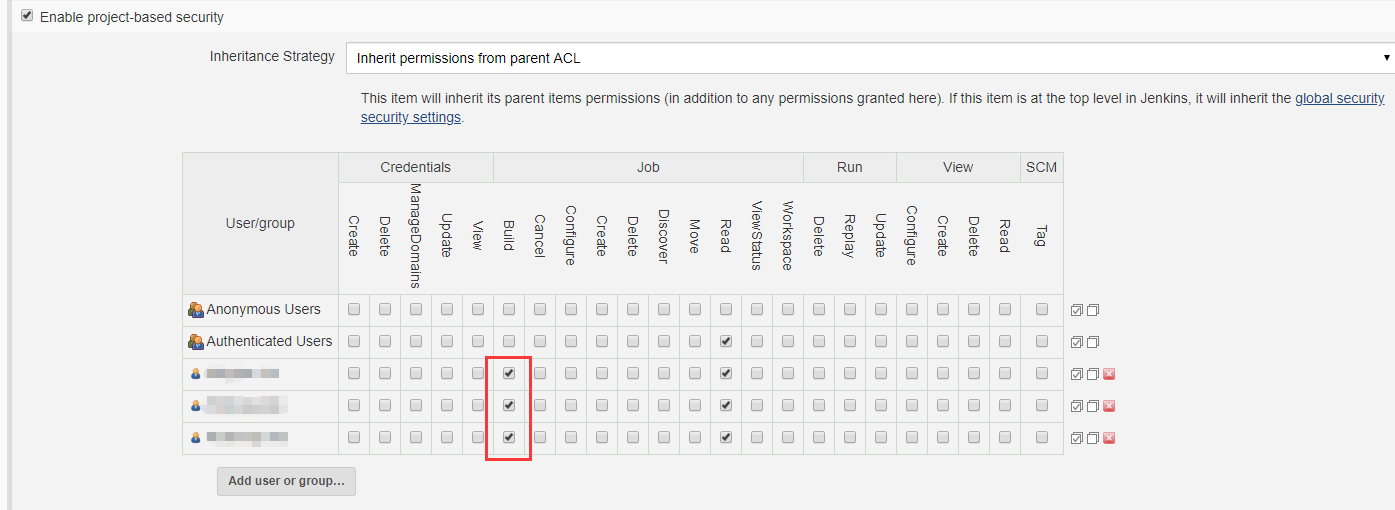The height and width of the screenshot is (510, 1395).
Task: Unselect all permissions for Authenticated Users row
Action: click(1092, 342)
